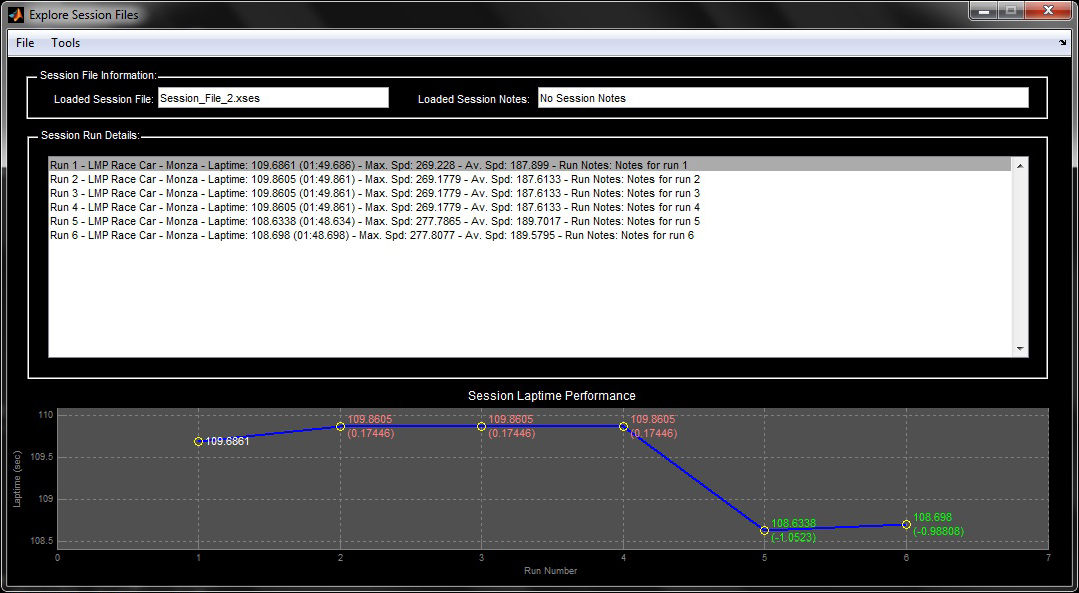Select Run 2 list entry

(374, 179)
